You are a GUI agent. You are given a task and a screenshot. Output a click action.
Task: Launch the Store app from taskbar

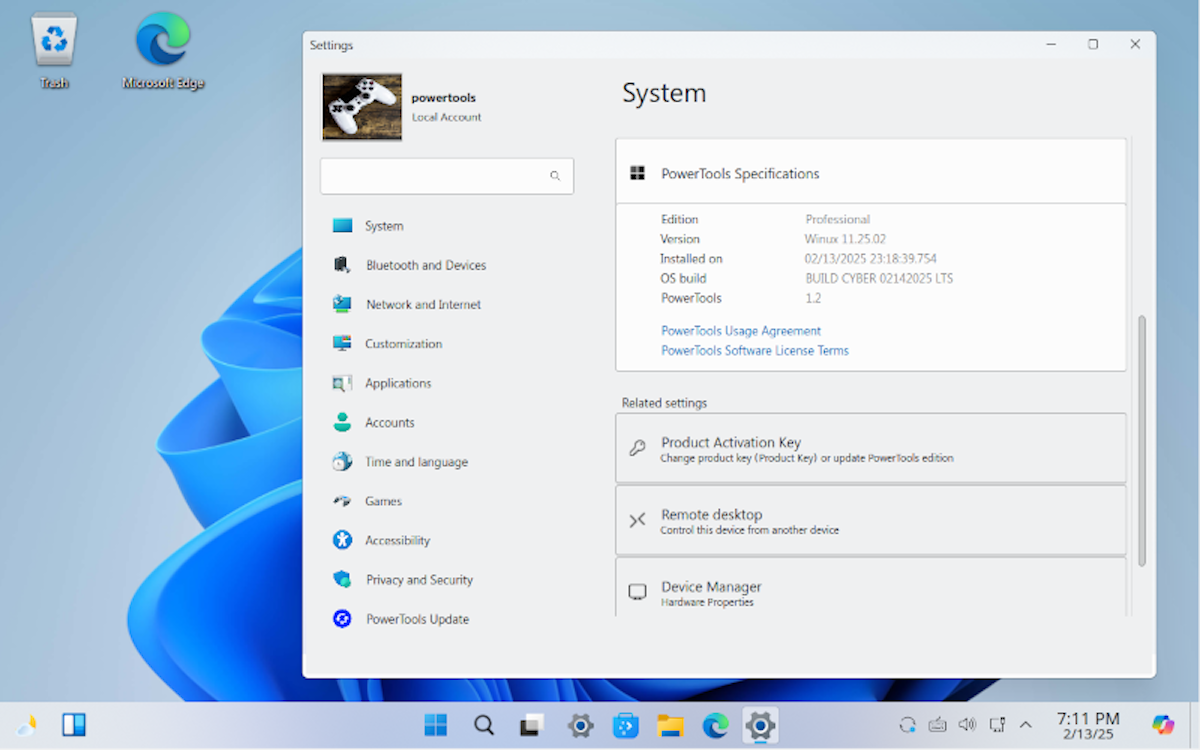[x=626, y=726]
